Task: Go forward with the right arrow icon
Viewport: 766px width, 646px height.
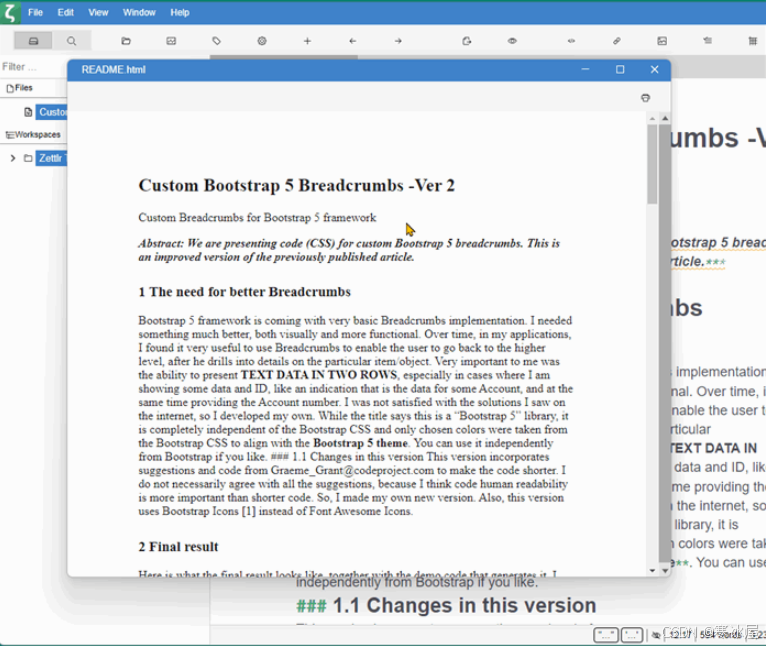Action: coord(398,41)
